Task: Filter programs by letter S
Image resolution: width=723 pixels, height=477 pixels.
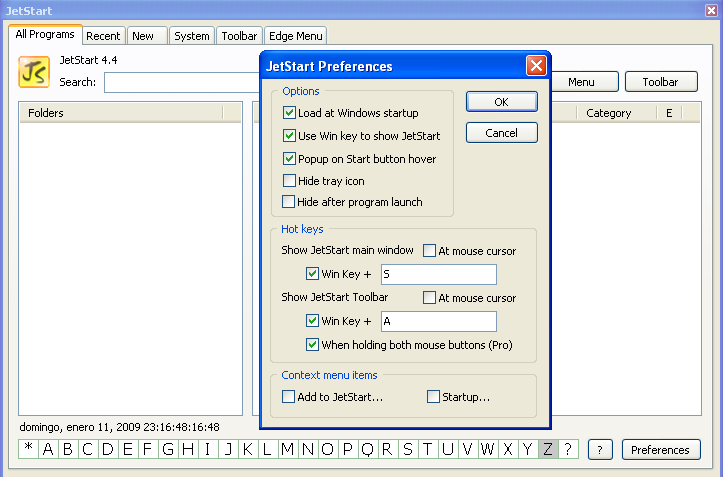Action: (408, 449)
